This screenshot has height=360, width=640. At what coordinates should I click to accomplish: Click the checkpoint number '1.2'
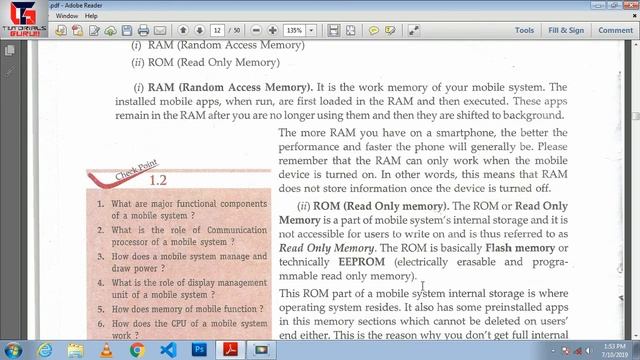click(x=158, y=180)
